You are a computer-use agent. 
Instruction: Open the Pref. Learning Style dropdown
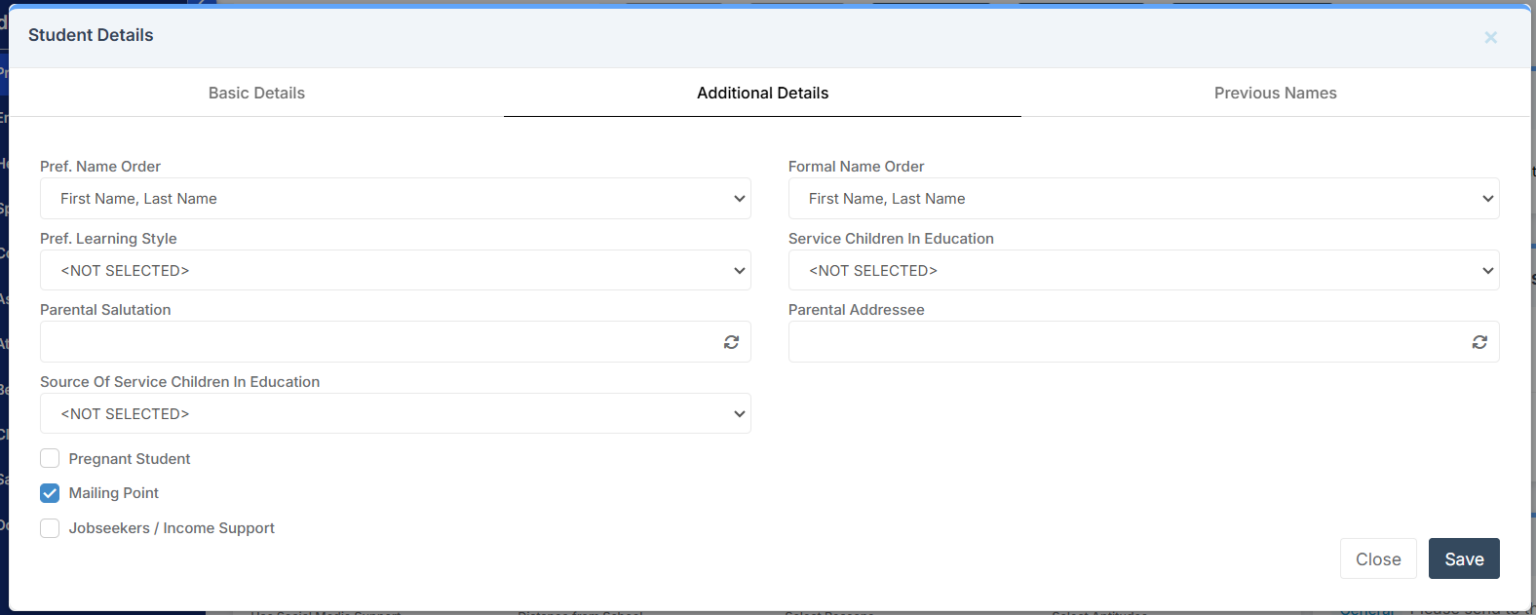tap(395, 270)
